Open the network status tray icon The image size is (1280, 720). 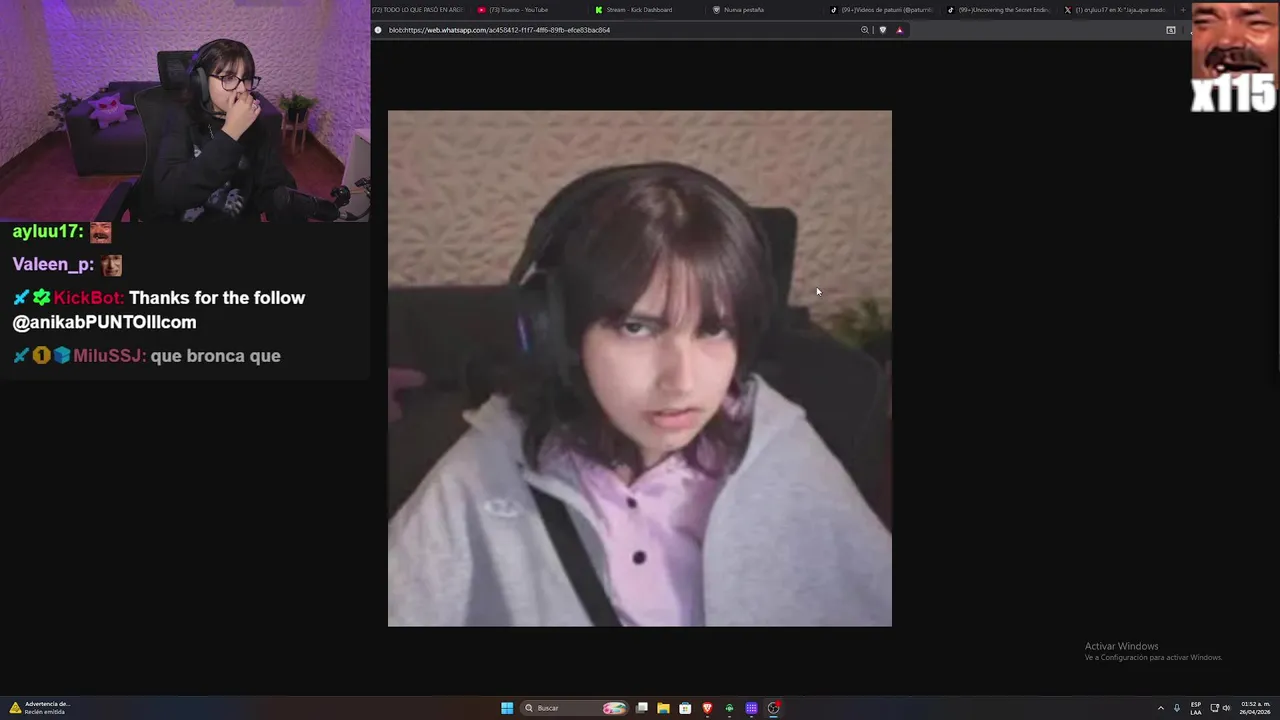pyautogui.click(x=1214, y=708)
